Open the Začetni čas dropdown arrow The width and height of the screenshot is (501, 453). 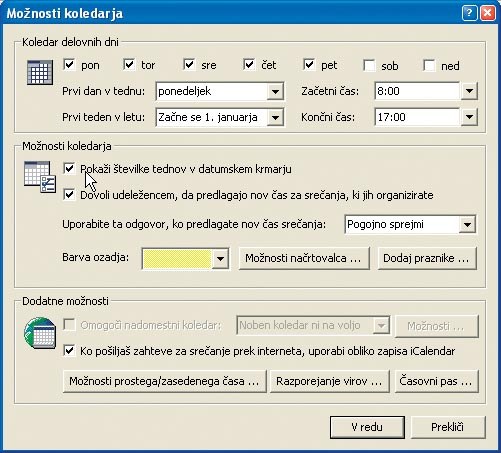pyautogui.click(x=469, y=91)
